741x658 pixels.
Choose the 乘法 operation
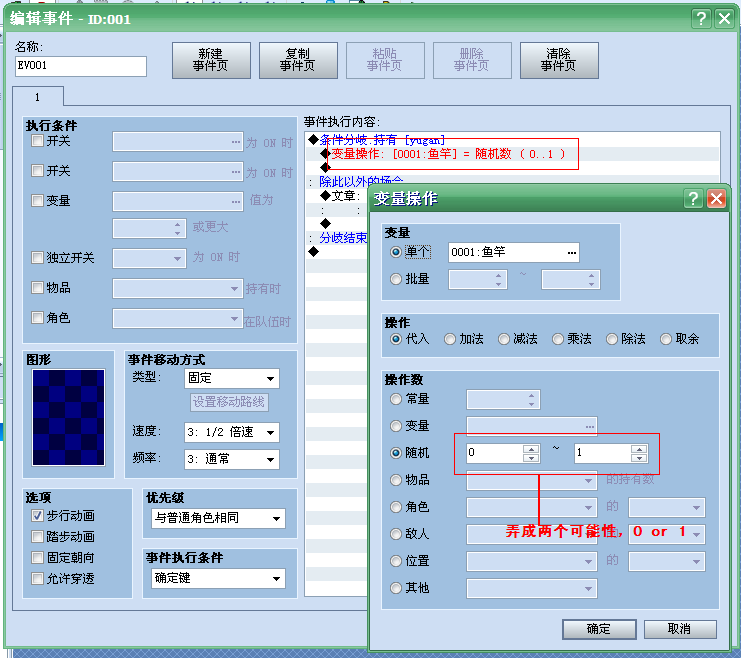[558, 339]
